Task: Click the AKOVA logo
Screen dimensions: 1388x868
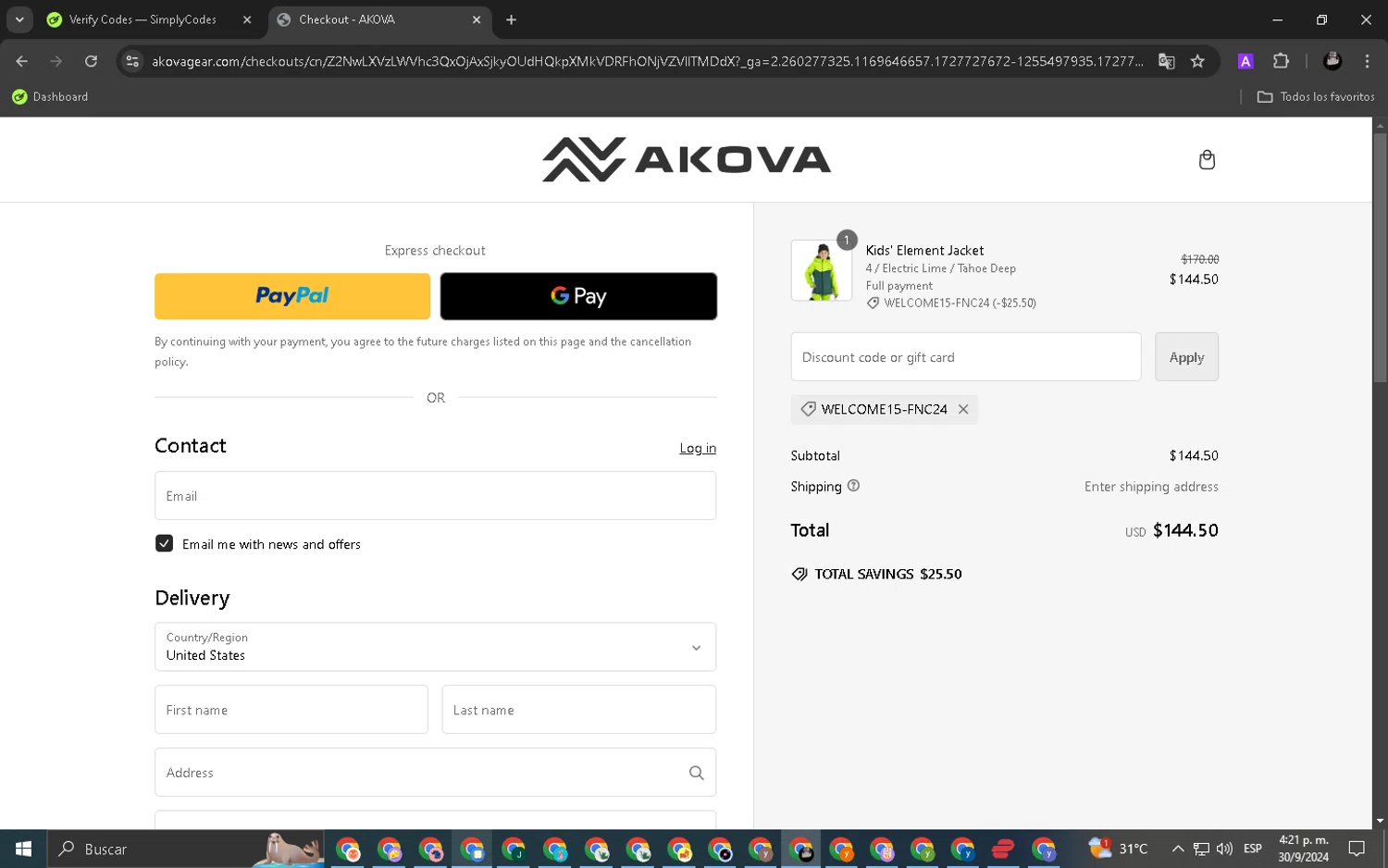Action: [x=687, y=159]
